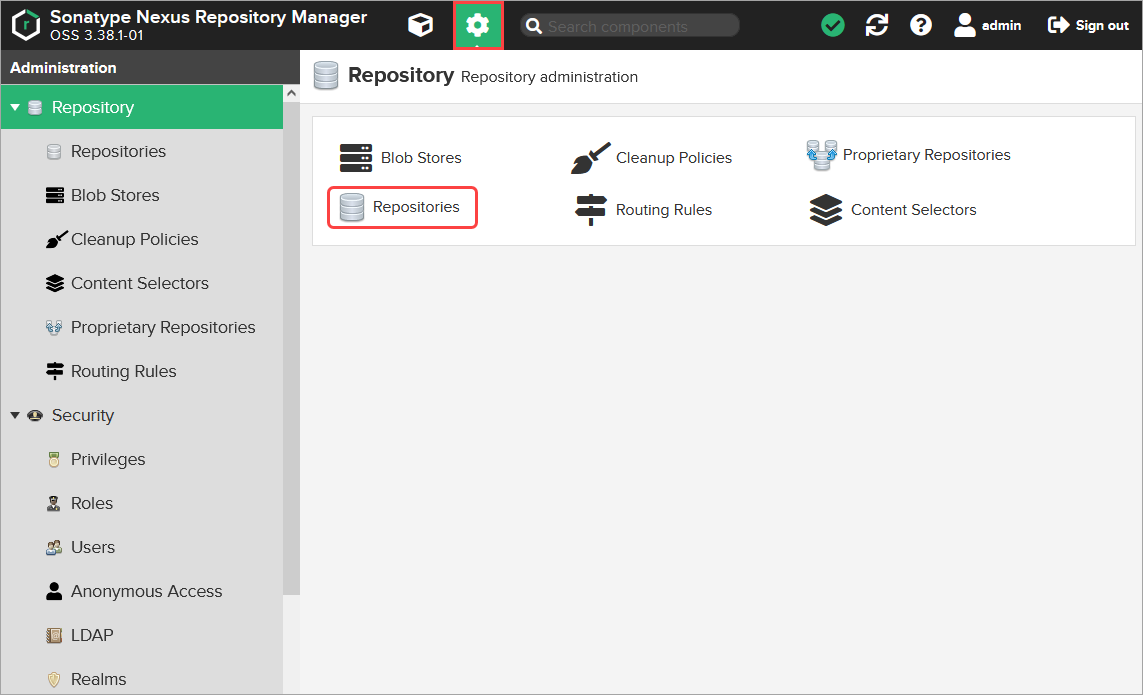Open Routing Rules signpost tile

pyautogui.click(x=644, y=210)
